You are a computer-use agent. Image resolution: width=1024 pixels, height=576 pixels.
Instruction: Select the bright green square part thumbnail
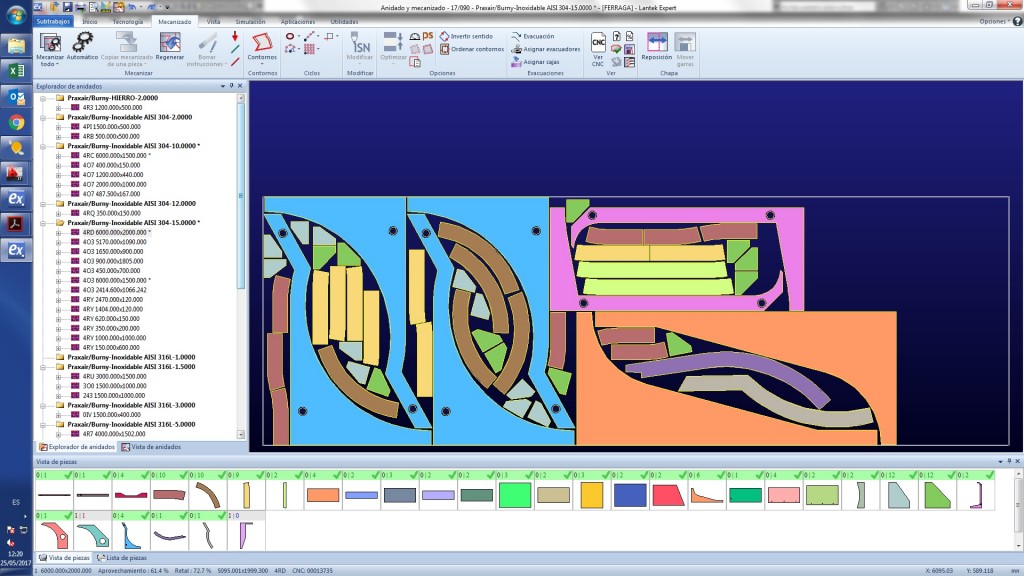pyautogui.click(x=515, y=495)
